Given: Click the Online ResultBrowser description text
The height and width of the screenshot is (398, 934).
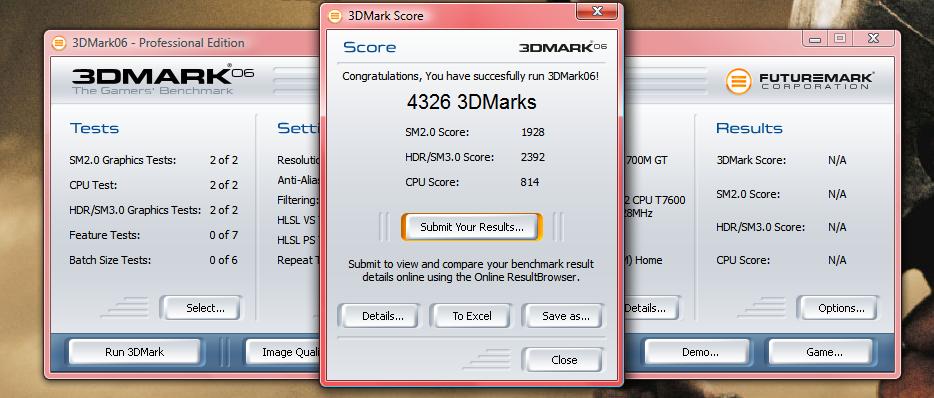Looking at the screenshot, I should click(x=471, y=270).
